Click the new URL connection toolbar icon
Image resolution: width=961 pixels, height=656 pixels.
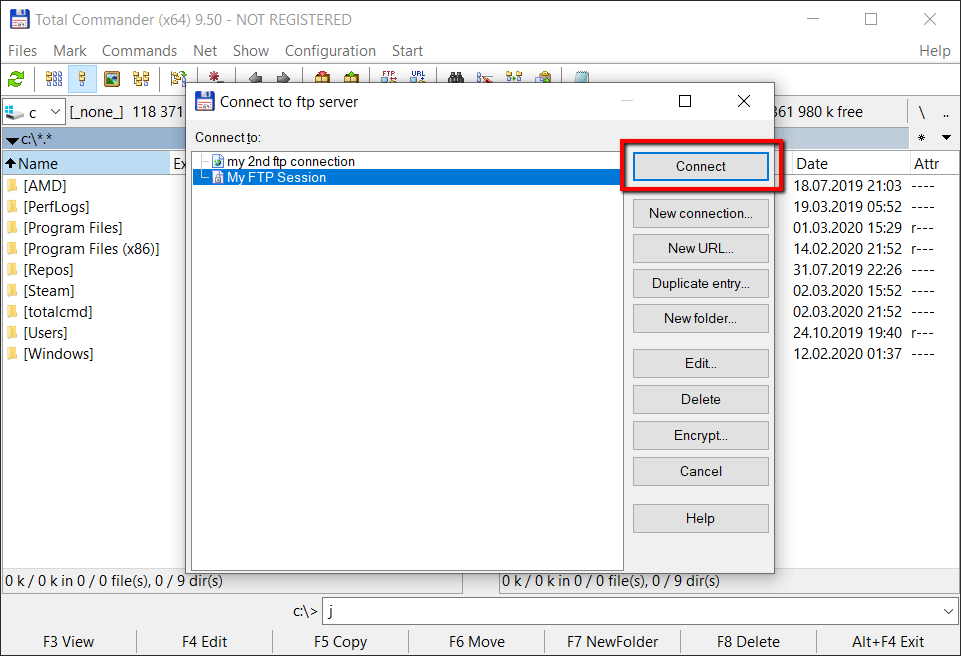418,77
